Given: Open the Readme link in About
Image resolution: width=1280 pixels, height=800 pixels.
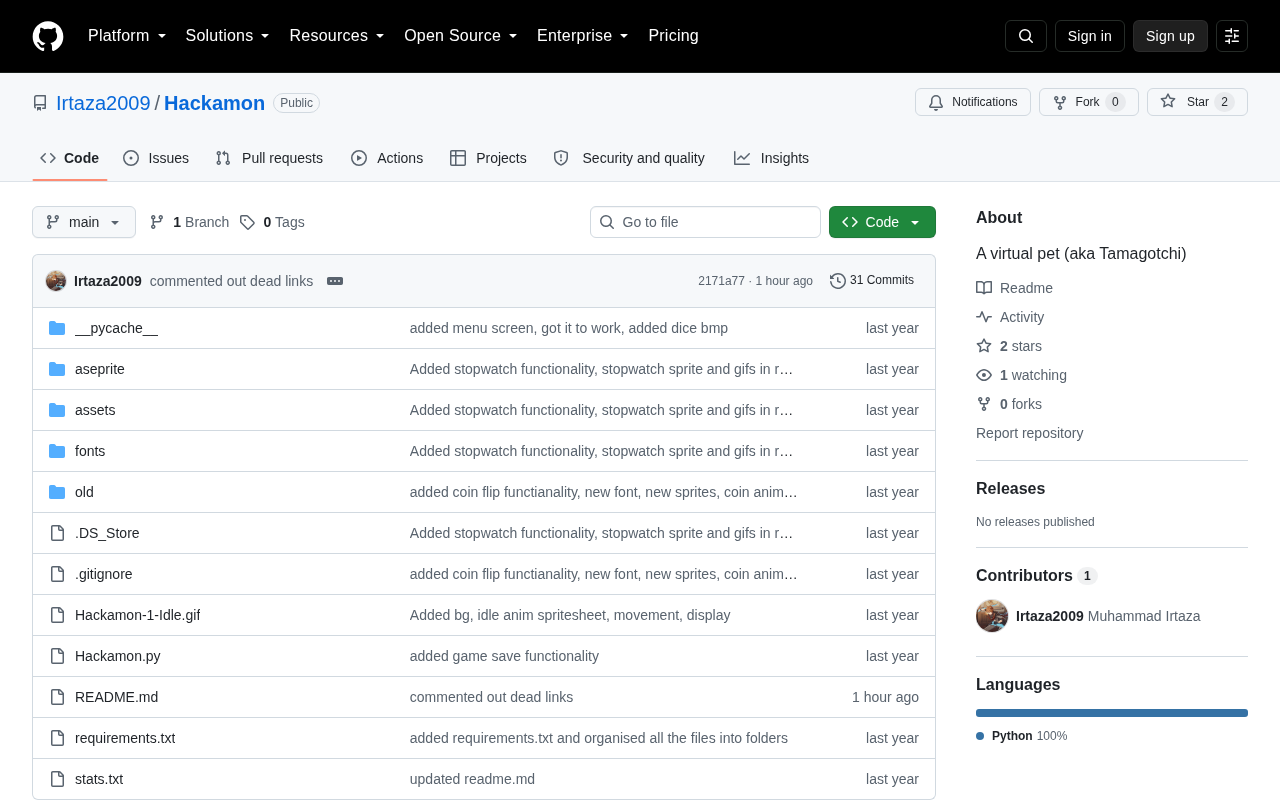Looking at the screenshot, I should (x=1014, y=288).
